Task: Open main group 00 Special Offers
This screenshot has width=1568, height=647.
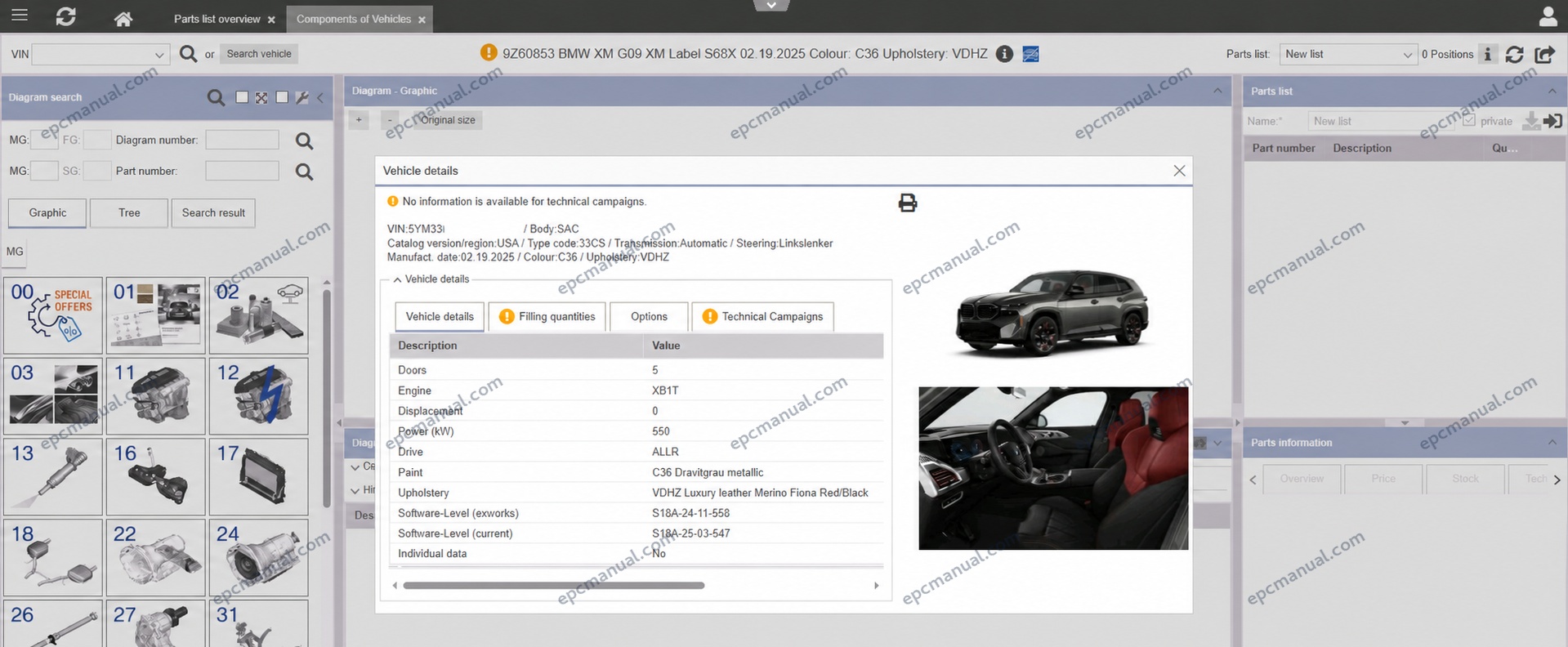Action: pyautogui.click(x=53, y=315)
